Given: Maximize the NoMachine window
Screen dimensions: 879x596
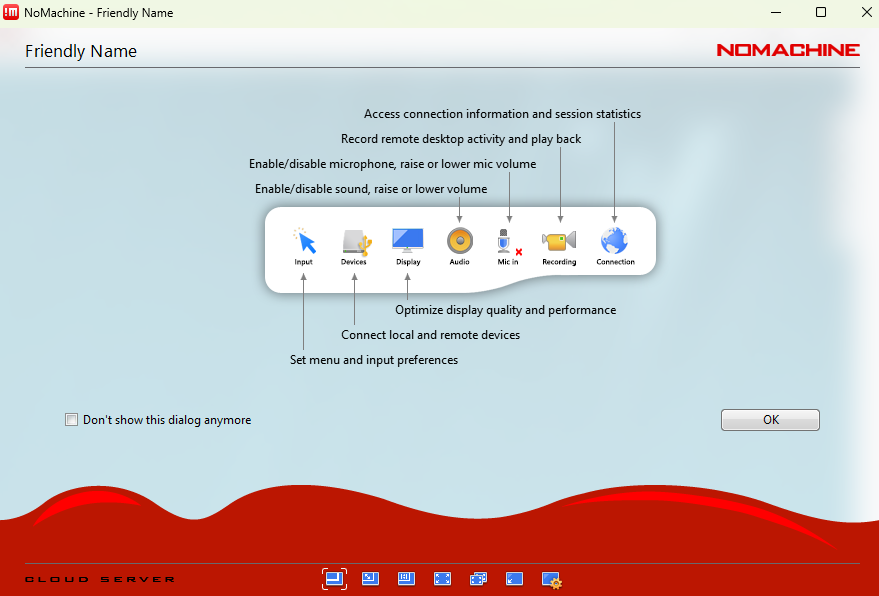Looking at the screenshot, I should tap(820, 13).
